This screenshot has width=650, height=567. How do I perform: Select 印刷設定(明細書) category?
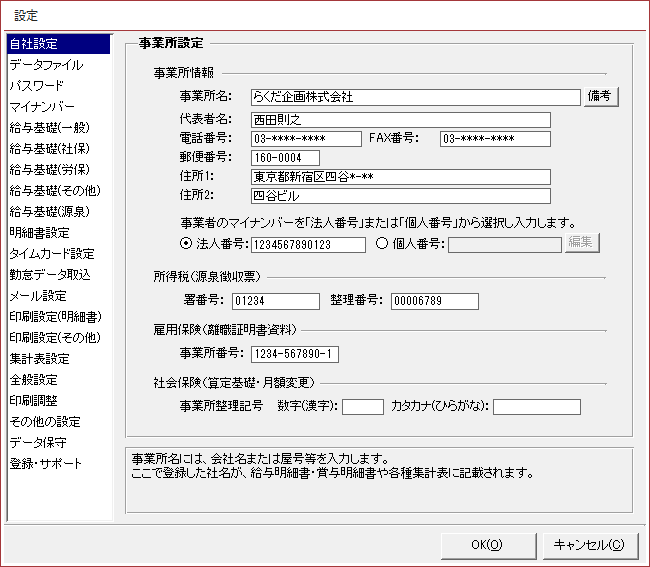point(54,317)
